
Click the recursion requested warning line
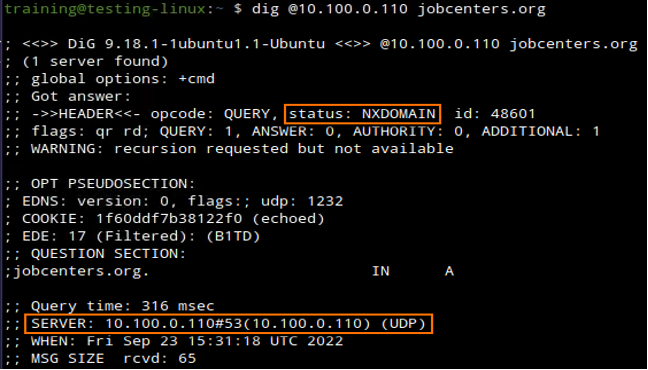coord(242,149)
